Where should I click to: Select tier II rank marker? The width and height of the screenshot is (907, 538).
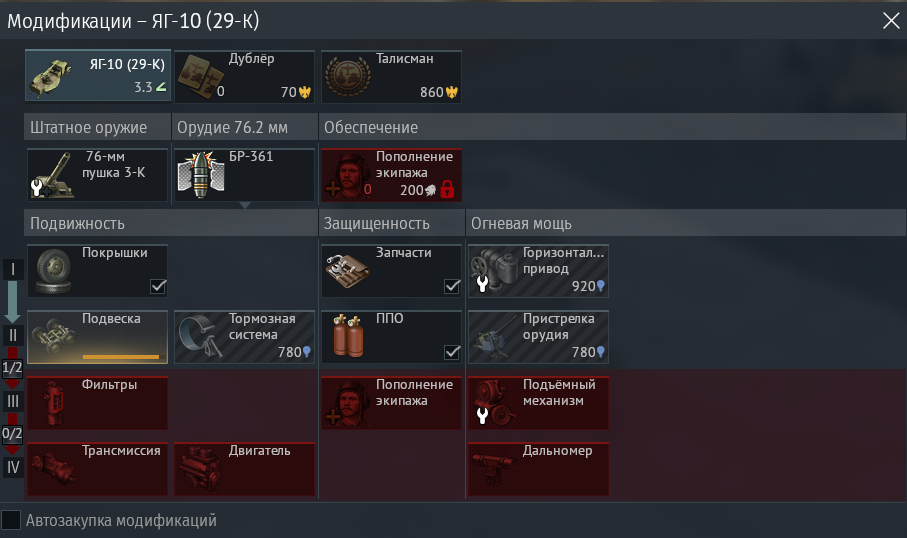[13, 335]
